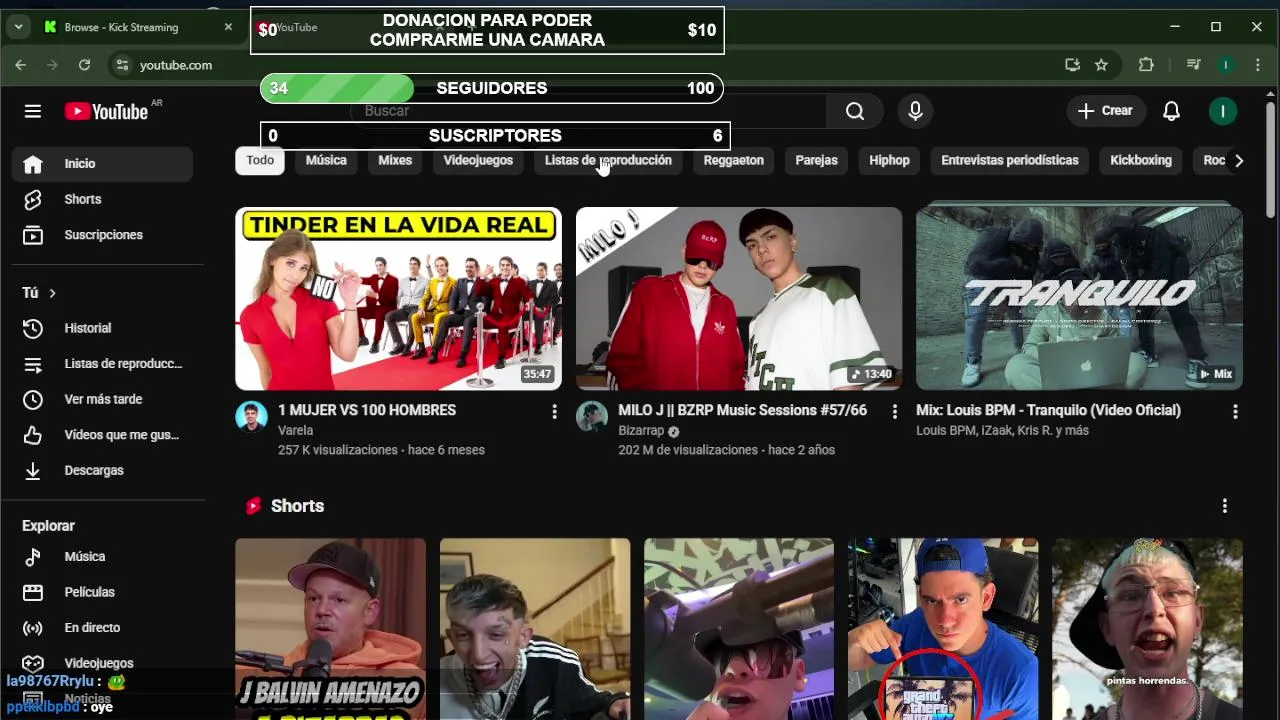
Task: Expand the Tú section chevron
Action: click(x=52, y=293)
